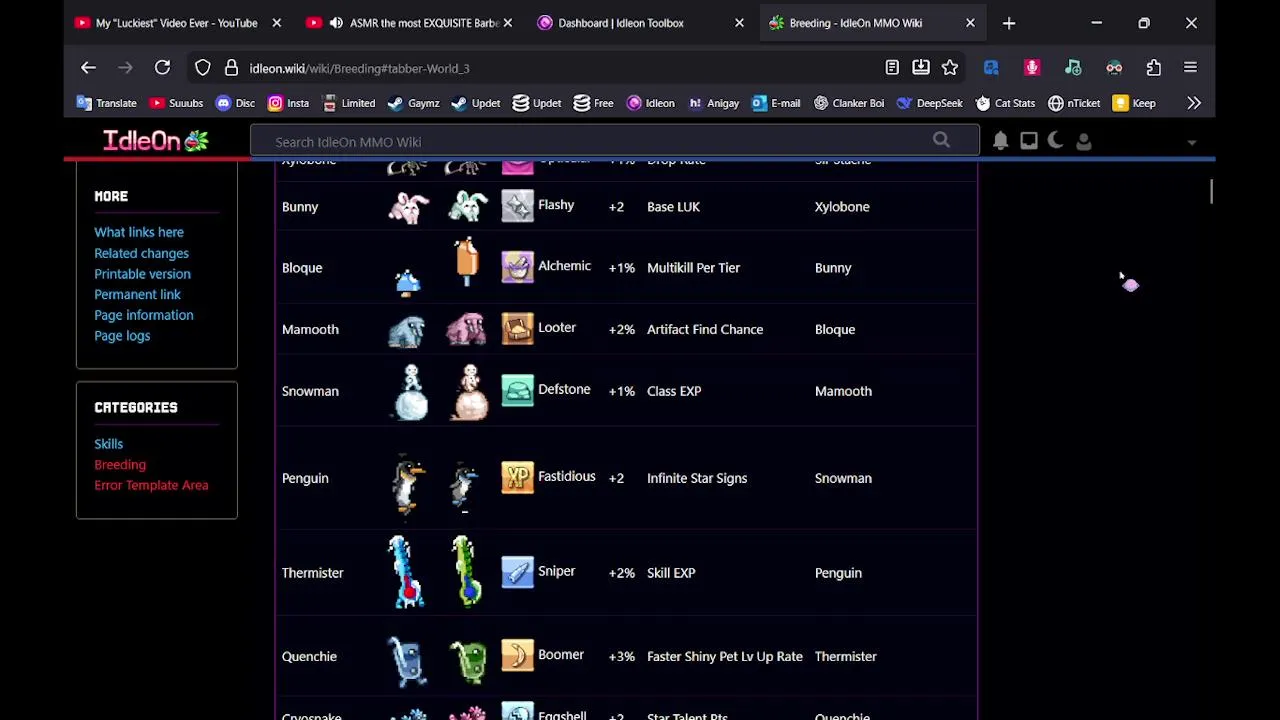The image size is (1280, 720).
Task: Open the Suuubs YouTube bookmark
Action: pyautogui.click(x=176, y=103)
